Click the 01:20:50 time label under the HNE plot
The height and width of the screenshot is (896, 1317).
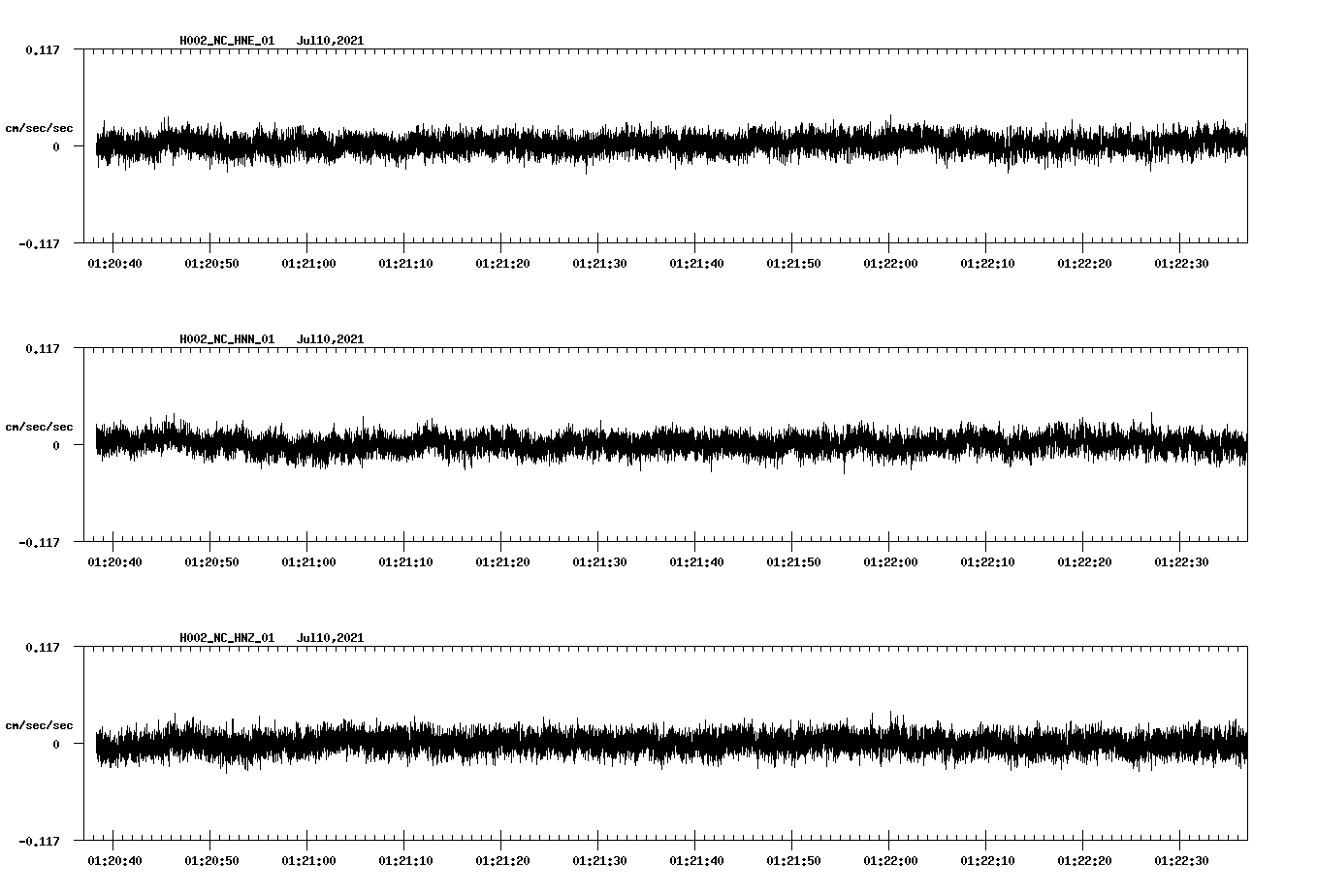click(x=211, y=264)
